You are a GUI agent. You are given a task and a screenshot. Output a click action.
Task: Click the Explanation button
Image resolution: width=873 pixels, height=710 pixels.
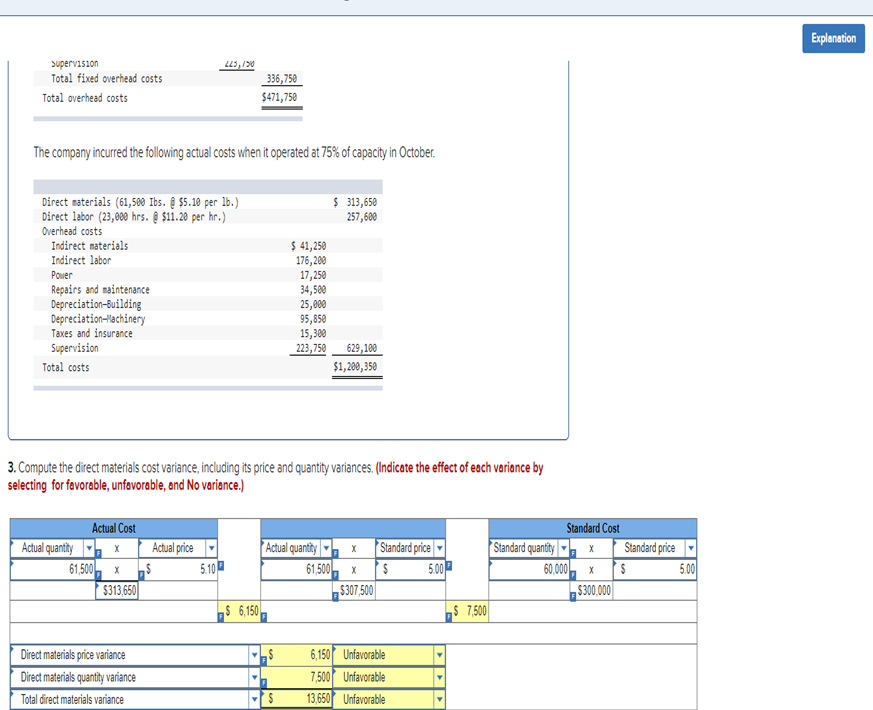(833, 38)
